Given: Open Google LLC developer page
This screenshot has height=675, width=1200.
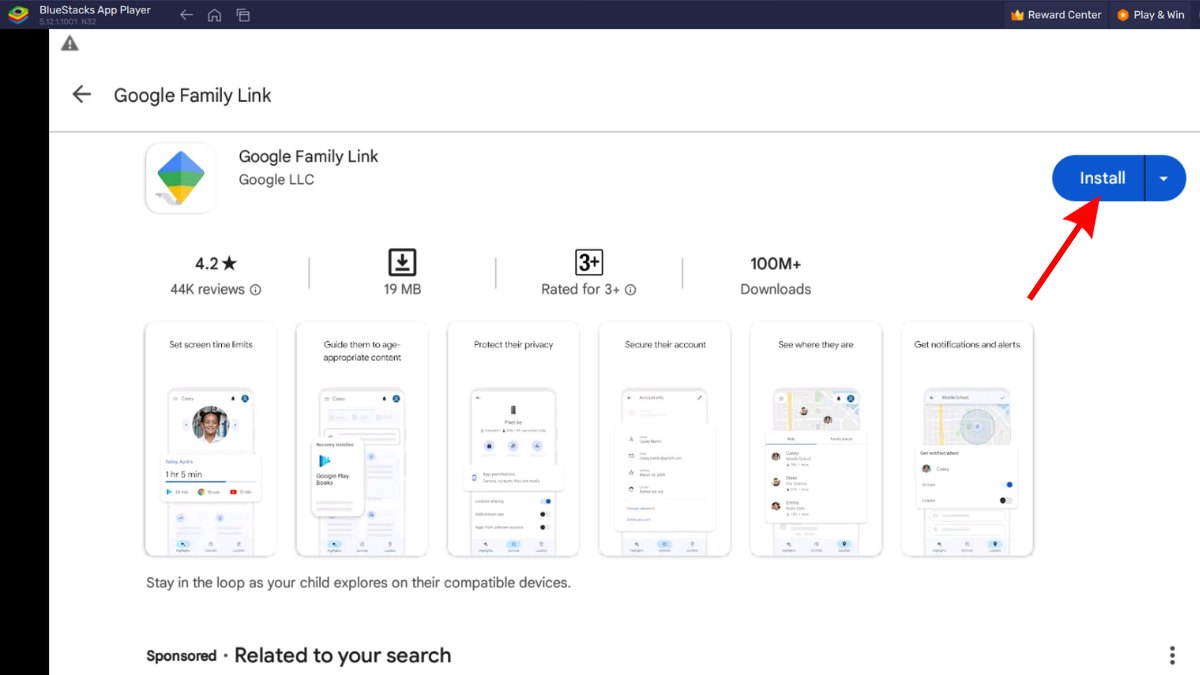Looking at the screenshot, I should point(276,180).
